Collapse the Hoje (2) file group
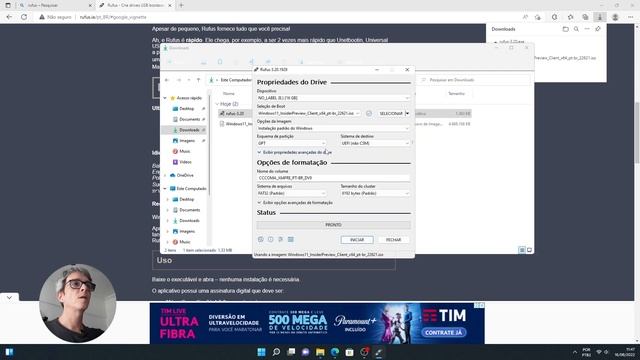Viewport: 640px width, 360px height. pos(217,104)
